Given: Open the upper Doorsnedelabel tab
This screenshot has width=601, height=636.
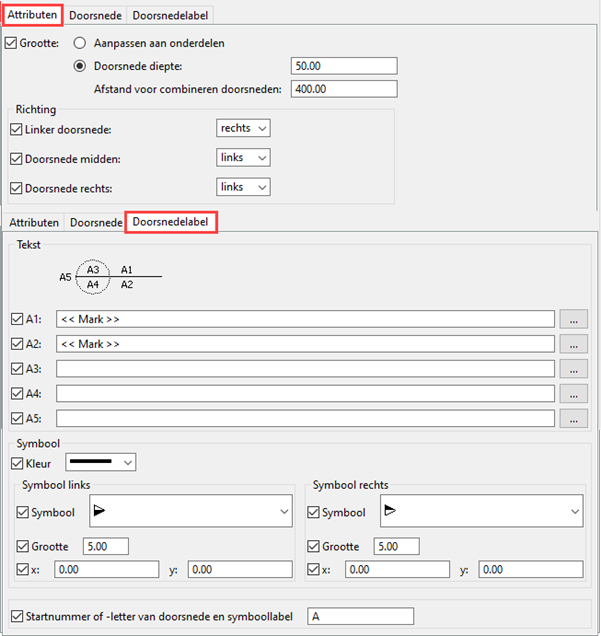Looking at the screenshot, I should (170, 15).
